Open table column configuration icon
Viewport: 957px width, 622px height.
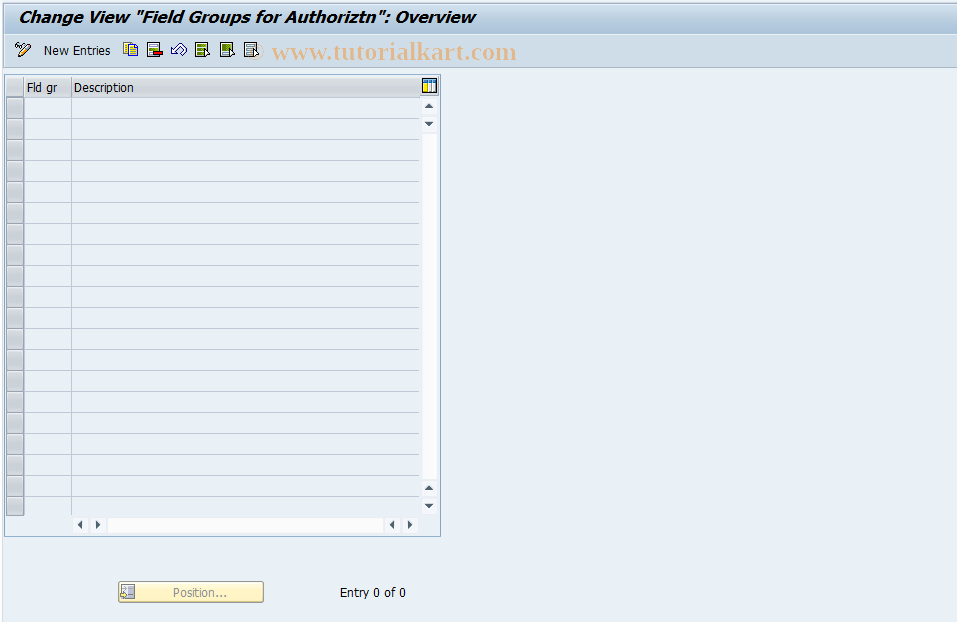pos(429,86)
